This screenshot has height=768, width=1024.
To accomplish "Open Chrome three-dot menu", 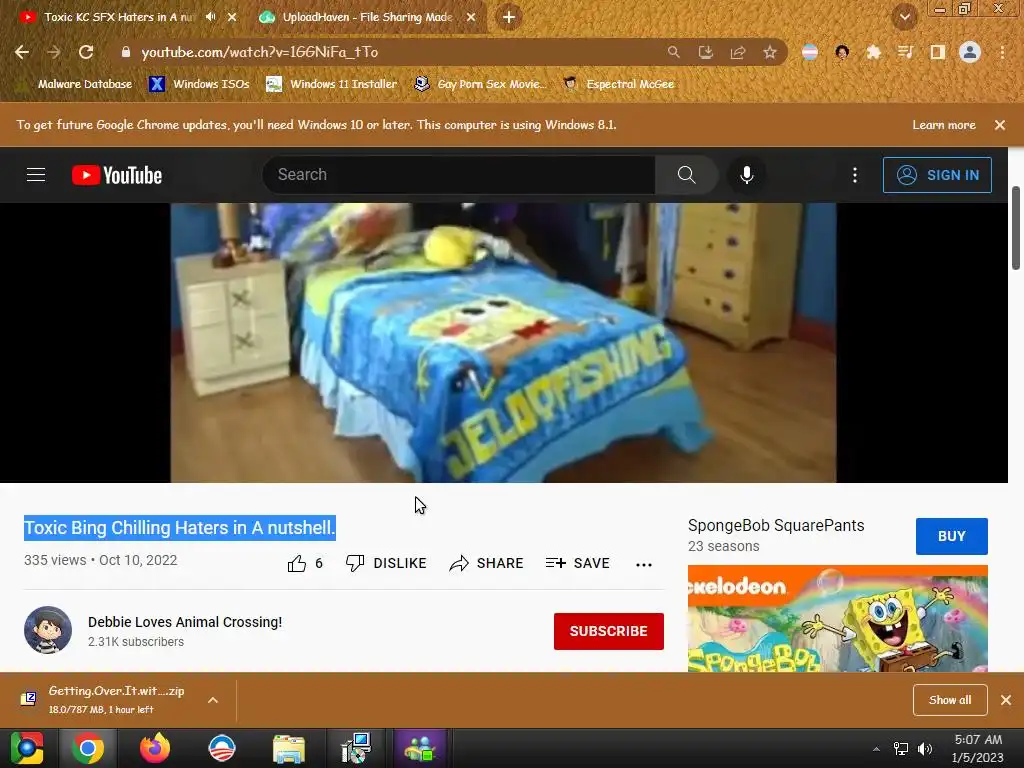I will pos(1002,52).
